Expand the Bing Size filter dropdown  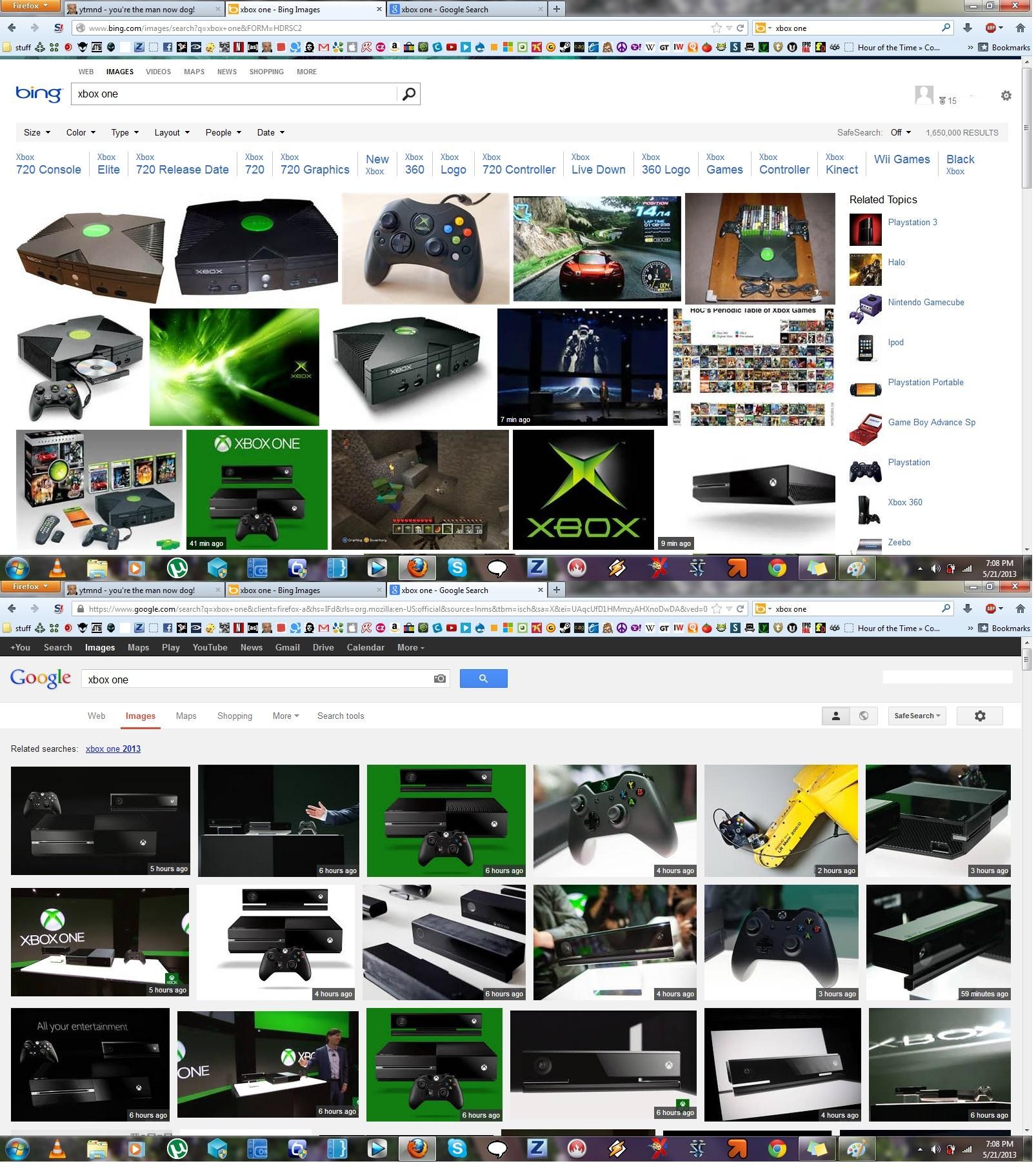37,133
